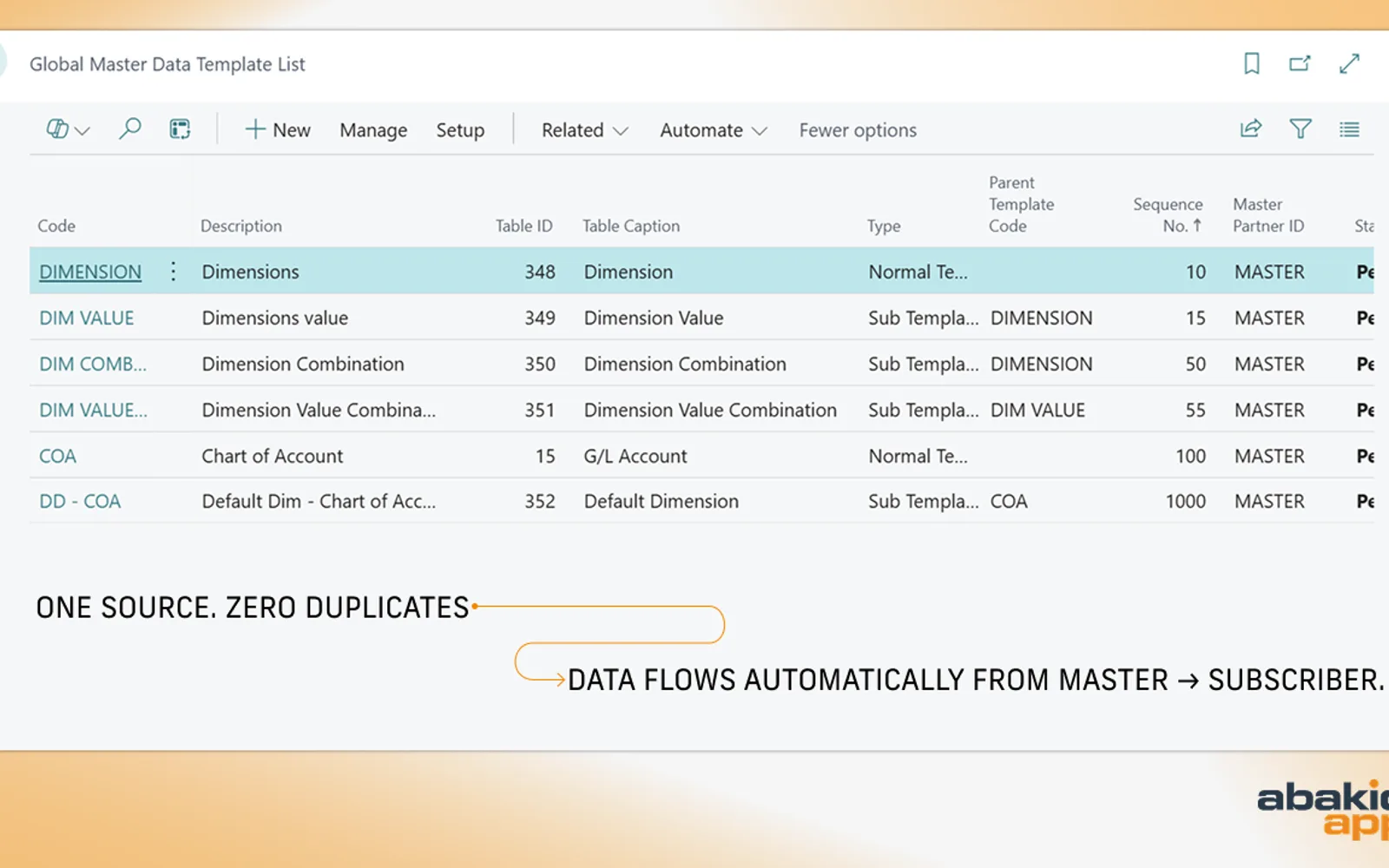Select the 'G/L Account' table caption cell
Viewport: 1389px width, 868px height.
pyautogui.click(x=635, y=456)
